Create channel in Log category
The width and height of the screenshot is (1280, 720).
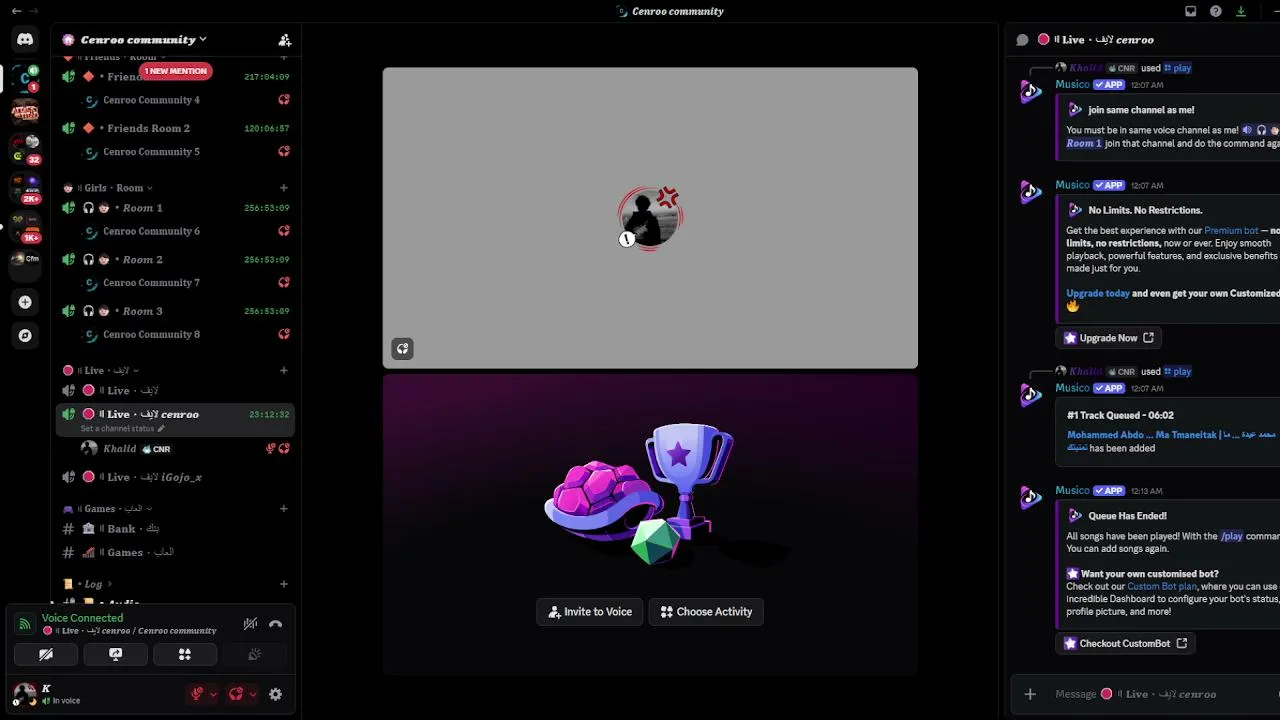tap(284, 584)
